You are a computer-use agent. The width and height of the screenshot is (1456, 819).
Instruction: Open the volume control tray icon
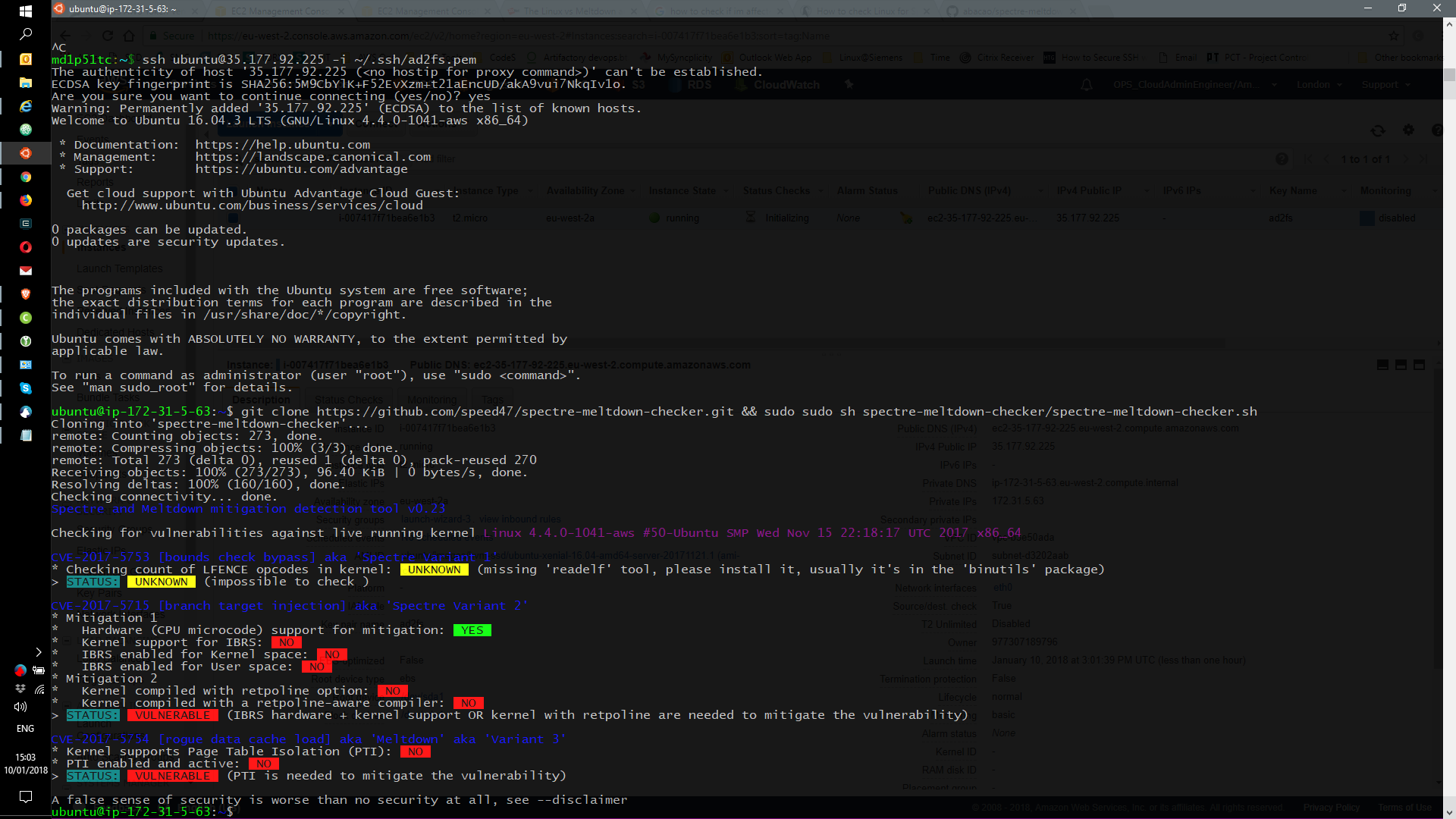[20, 707]
